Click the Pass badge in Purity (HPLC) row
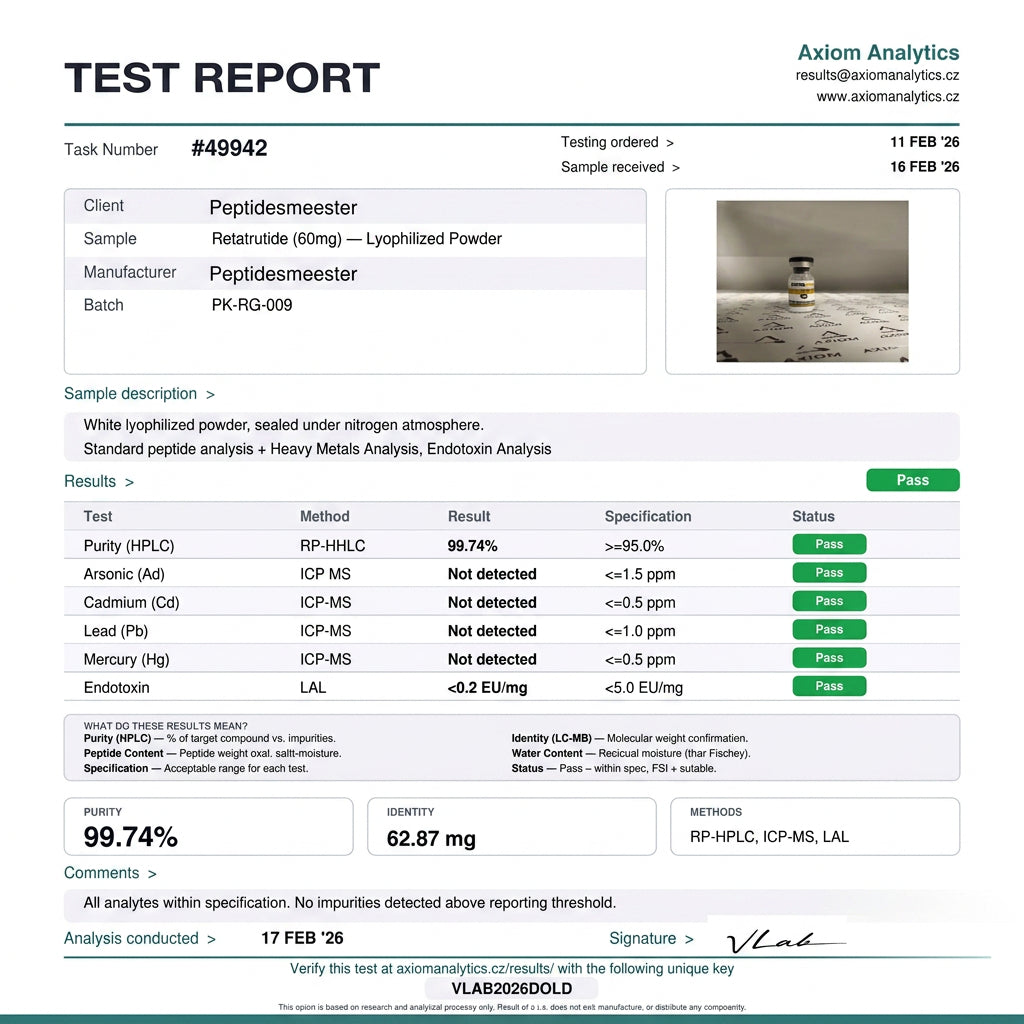The image size is (1024, 1024). (x=829, y=544)
